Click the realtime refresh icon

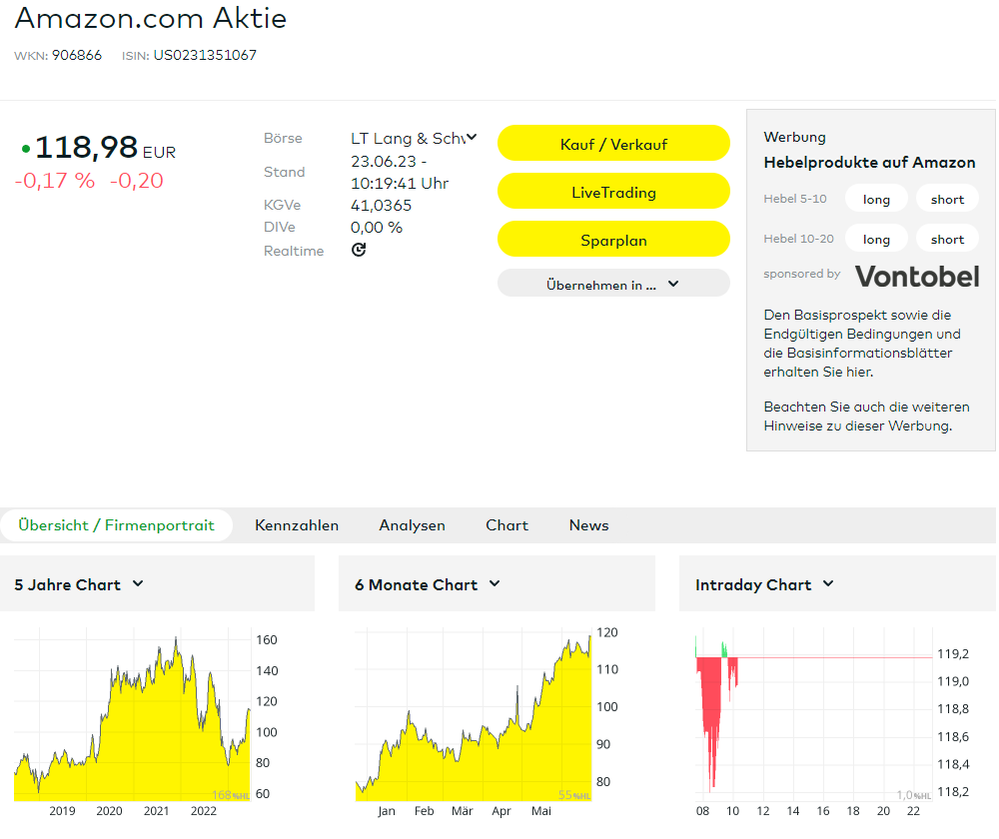[359, 250]
